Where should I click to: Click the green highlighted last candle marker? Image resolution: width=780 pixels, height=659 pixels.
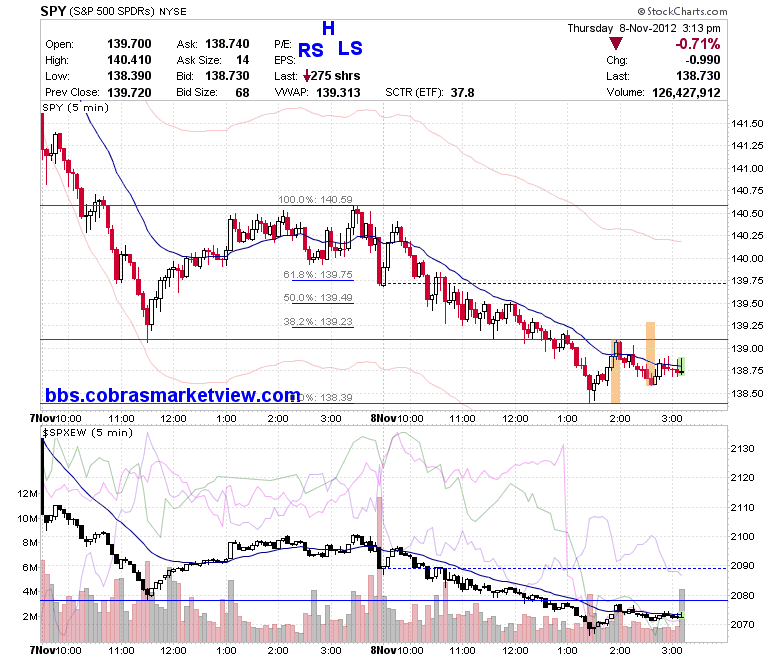click(682, 367)
